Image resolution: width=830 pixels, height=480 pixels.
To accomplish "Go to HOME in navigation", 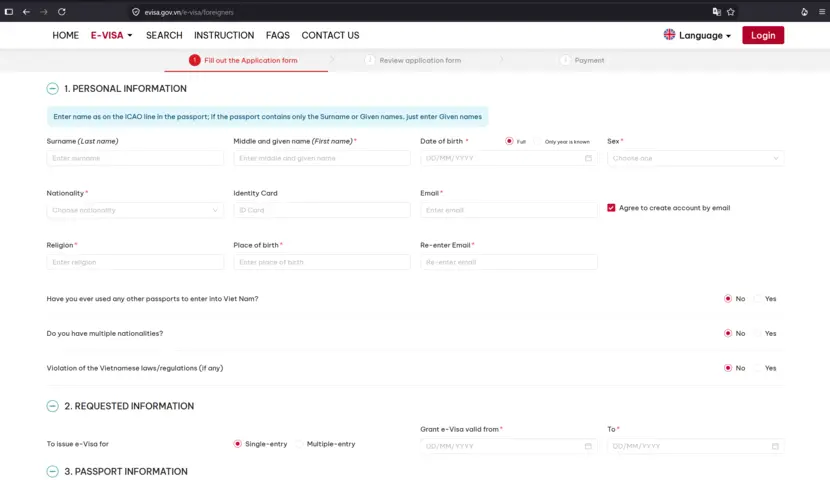I will coord(66,35).
